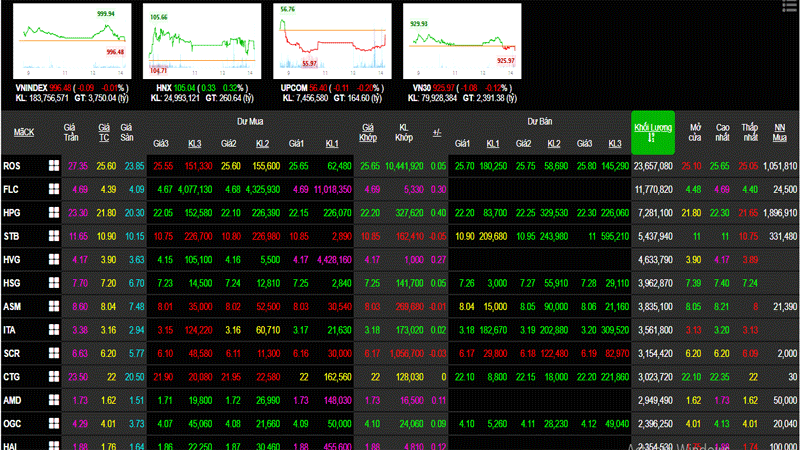Click HVG buy volume 4,428,160

334,260
